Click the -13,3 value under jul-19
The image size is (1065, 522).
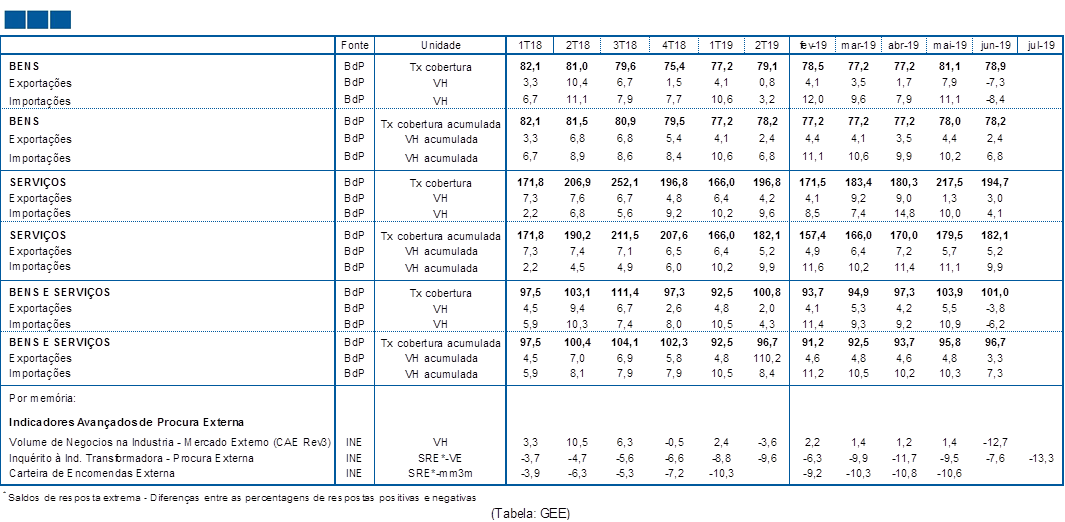tap(1042, 458)
